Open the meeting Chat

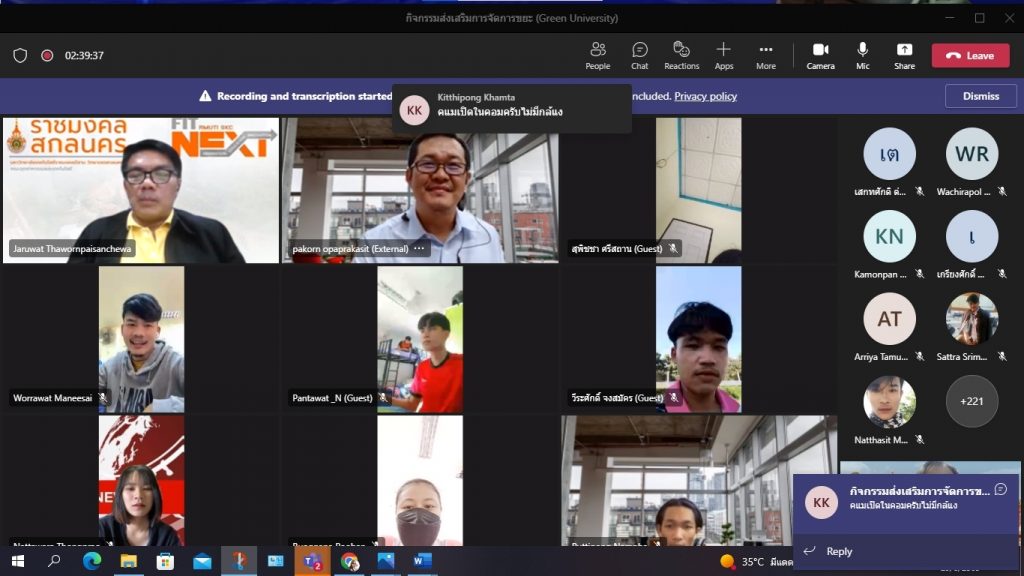coord(639,55)
